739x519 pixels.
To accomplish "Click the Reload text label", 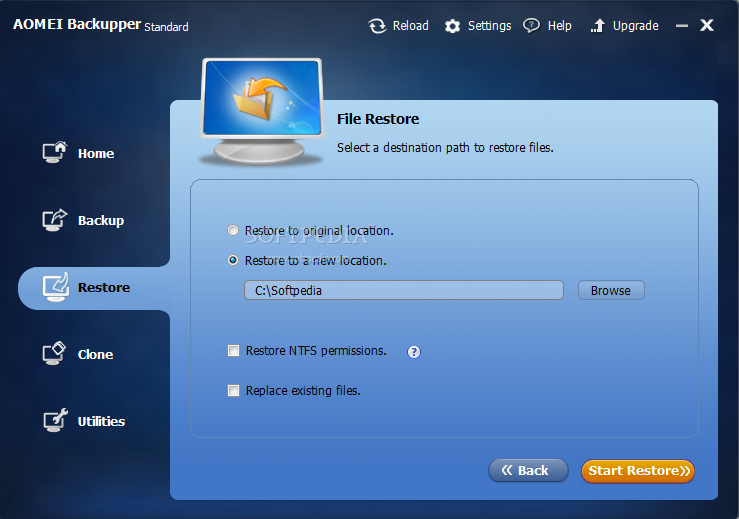I will click(411, 25).
